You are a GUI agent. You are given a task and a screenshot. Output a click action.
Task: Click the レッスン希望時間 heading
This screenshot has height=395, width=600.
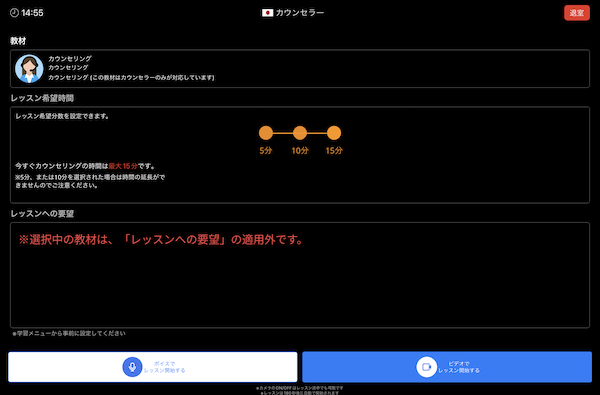tap(42, 98)
